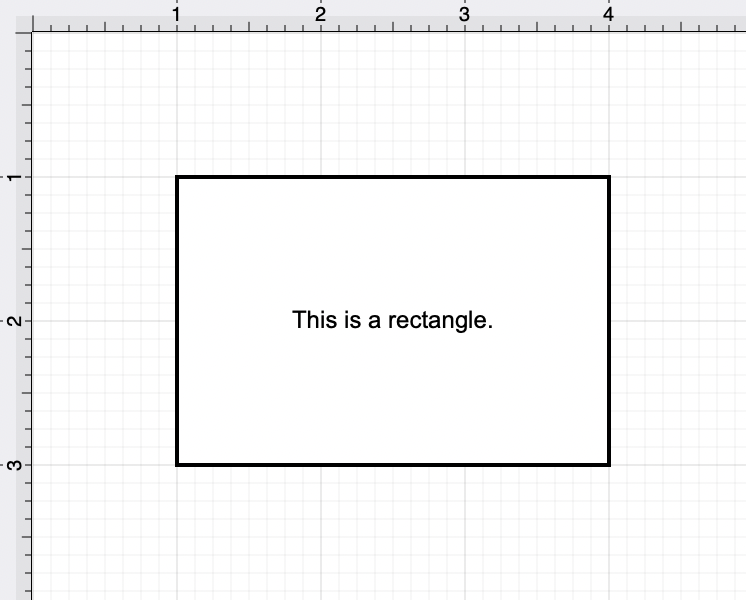Click the vertical ruler's 1 mark
This screenshot has width=746, height=600.
[15, 177]
